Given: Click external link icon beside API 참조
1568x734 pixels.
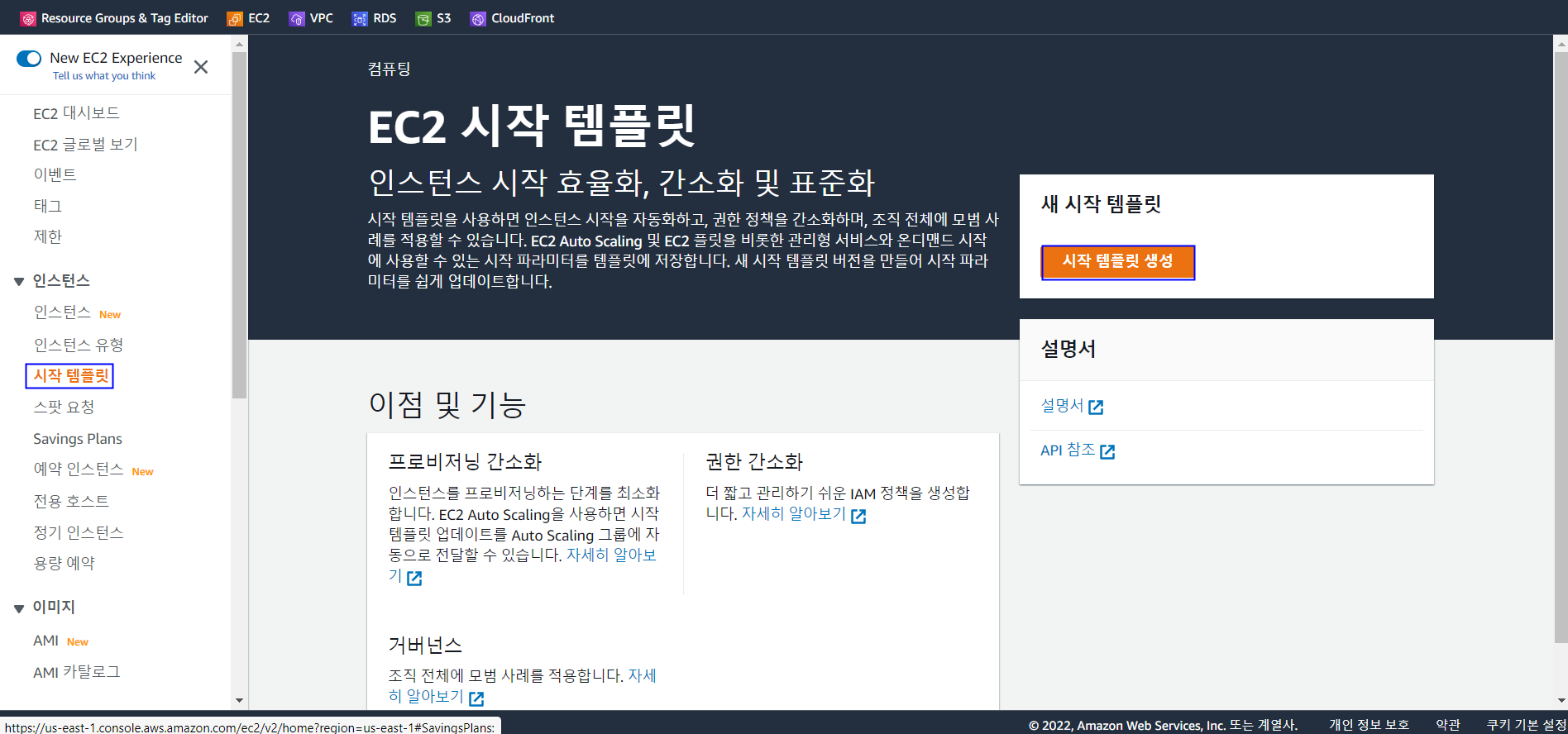Looking at the screenshot, I should coord(1107,451).
